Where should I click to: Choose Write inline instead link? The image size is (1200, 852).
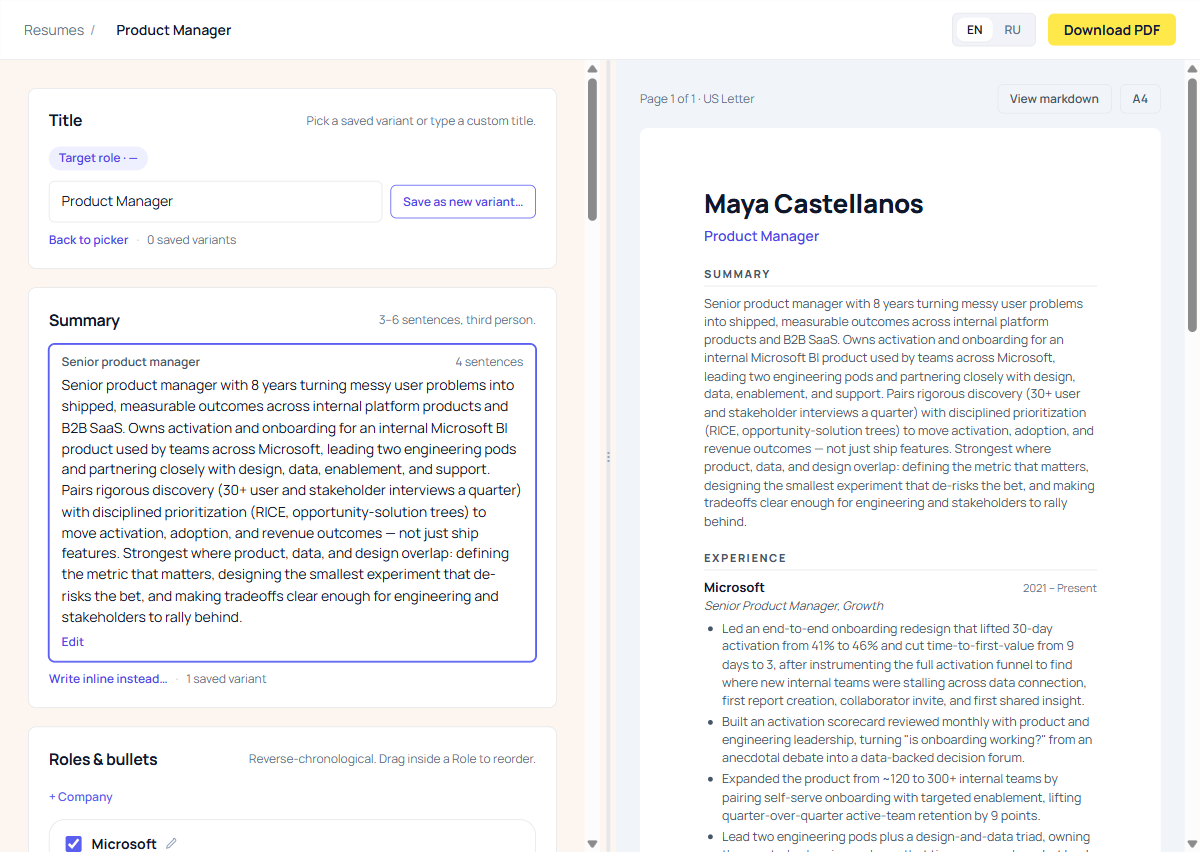pyautogui.click(x=108, y=679)
